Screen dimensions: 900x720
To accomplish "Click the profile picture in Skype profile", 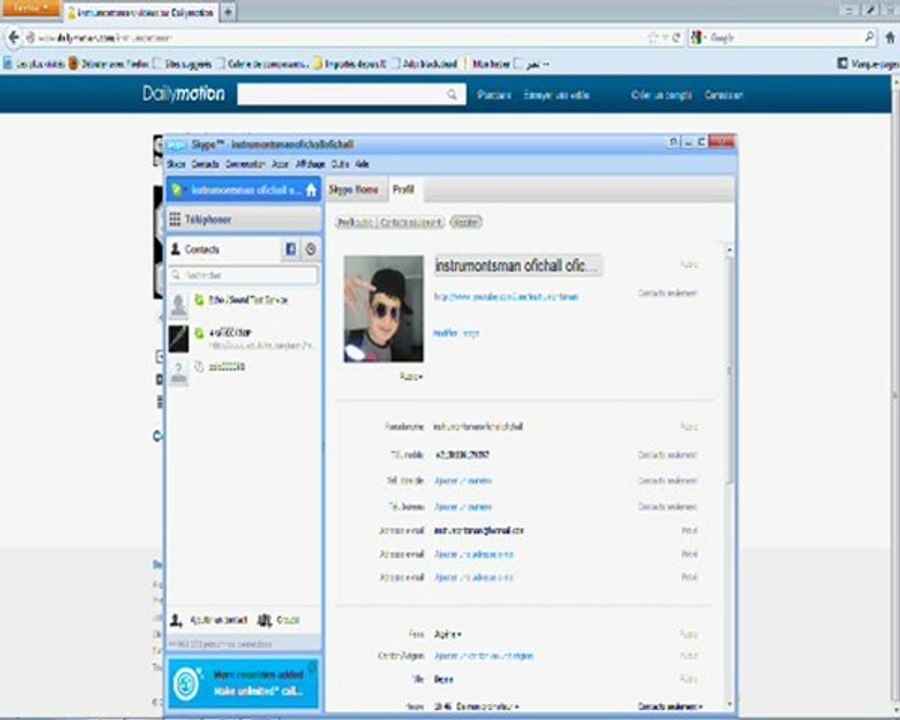I will pyautogui.click(x=383, y=309).
